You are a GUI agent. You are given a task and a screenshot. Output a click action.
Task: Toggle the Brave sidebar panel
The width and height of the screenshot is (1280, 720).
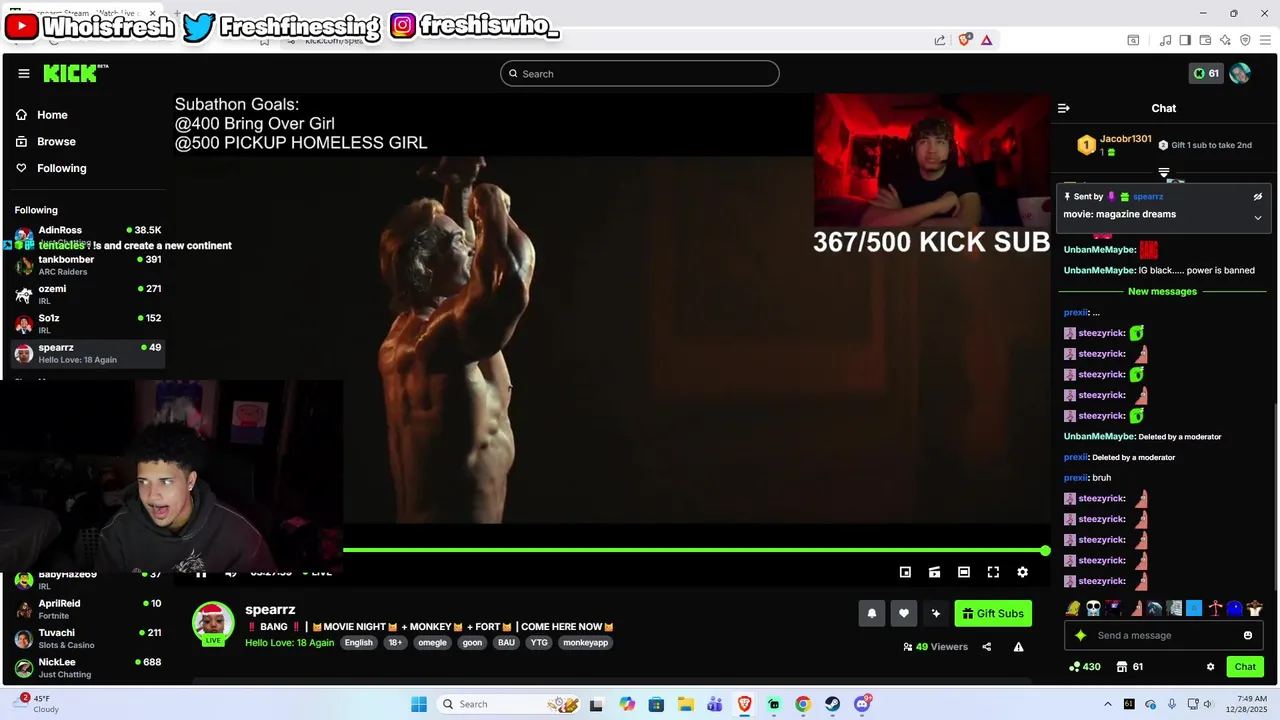click(1185, 40)
